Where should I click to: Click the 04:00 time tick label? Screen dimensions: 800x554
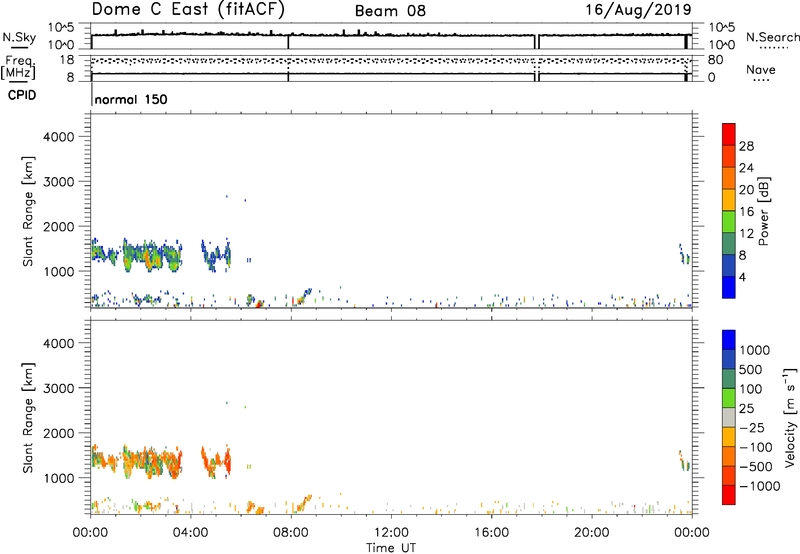click(190, 533)
